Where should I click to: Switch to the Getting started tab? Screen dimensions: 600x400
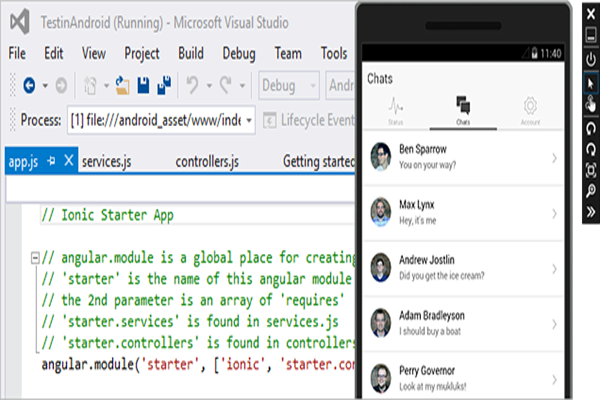(319, 162)
